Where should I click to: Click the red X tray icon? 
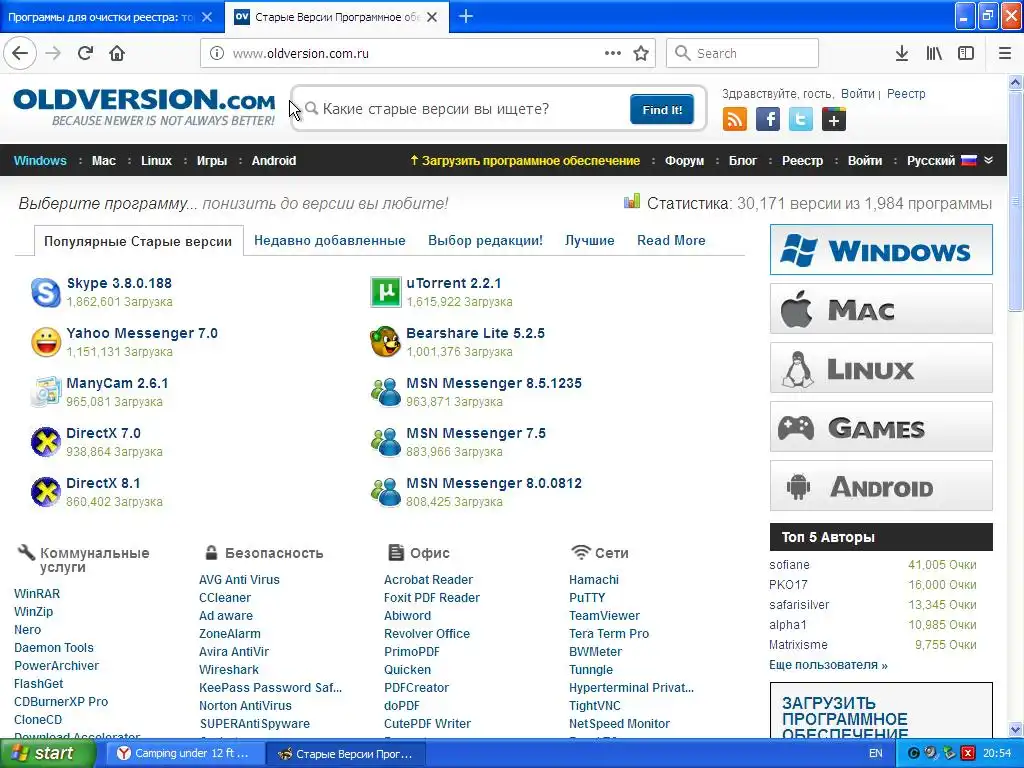[x=968, y=753]
